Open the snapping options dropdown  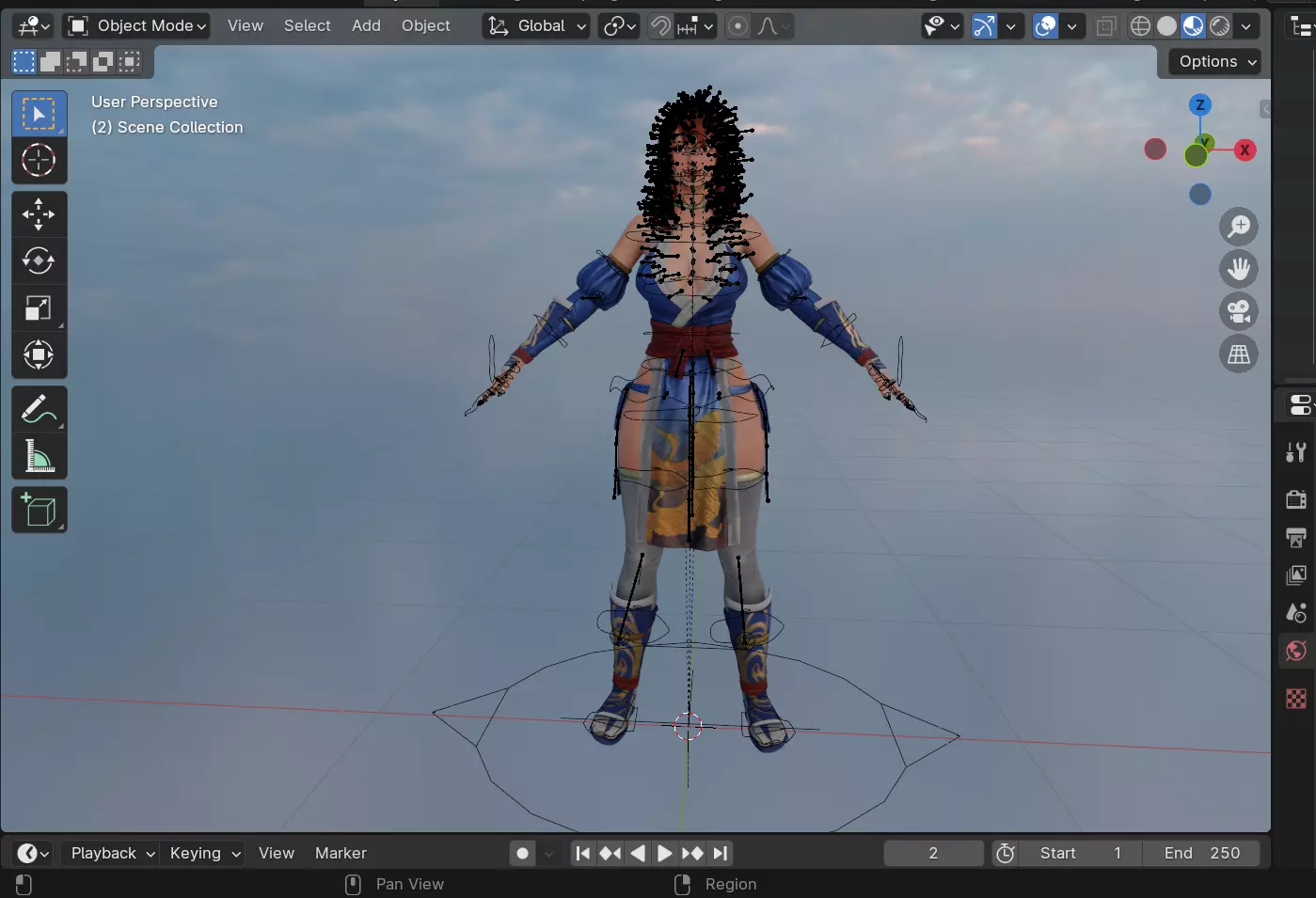point(696,26)
